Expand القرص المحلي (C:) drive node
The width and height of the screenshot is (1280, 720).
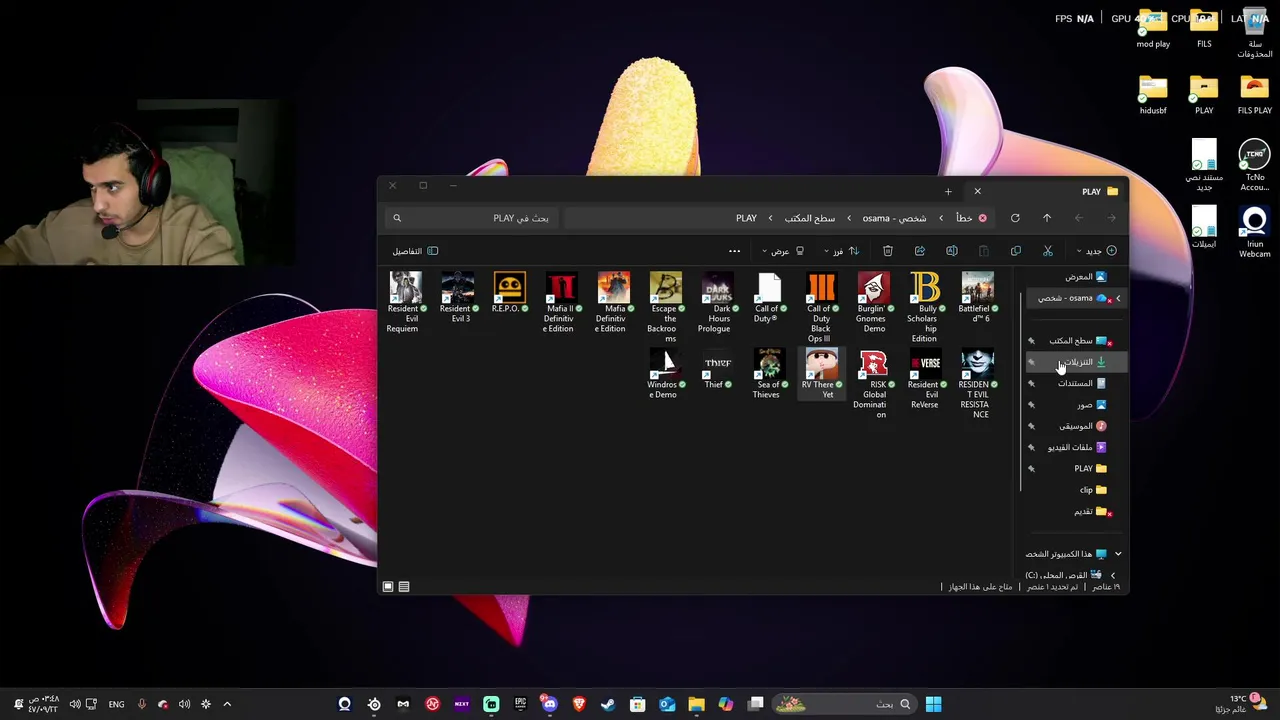click(x=1112, y=575)
